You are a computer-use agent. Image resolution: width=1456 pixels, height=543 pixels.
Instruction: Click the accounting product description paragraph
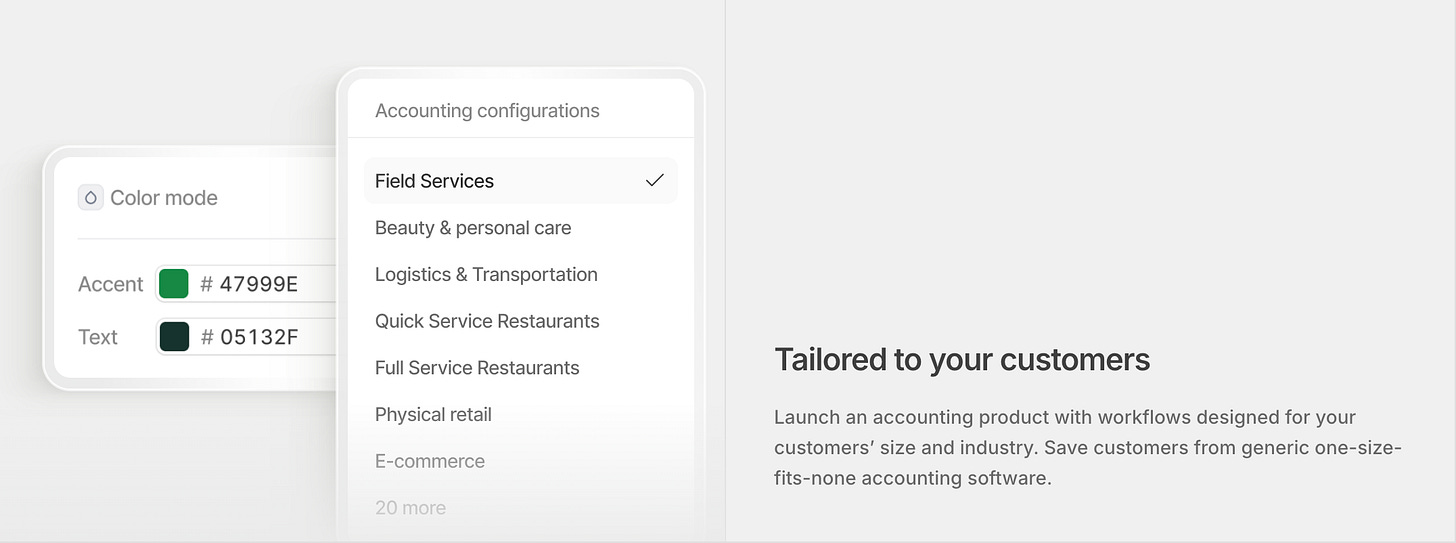[x=1088, y=447]
